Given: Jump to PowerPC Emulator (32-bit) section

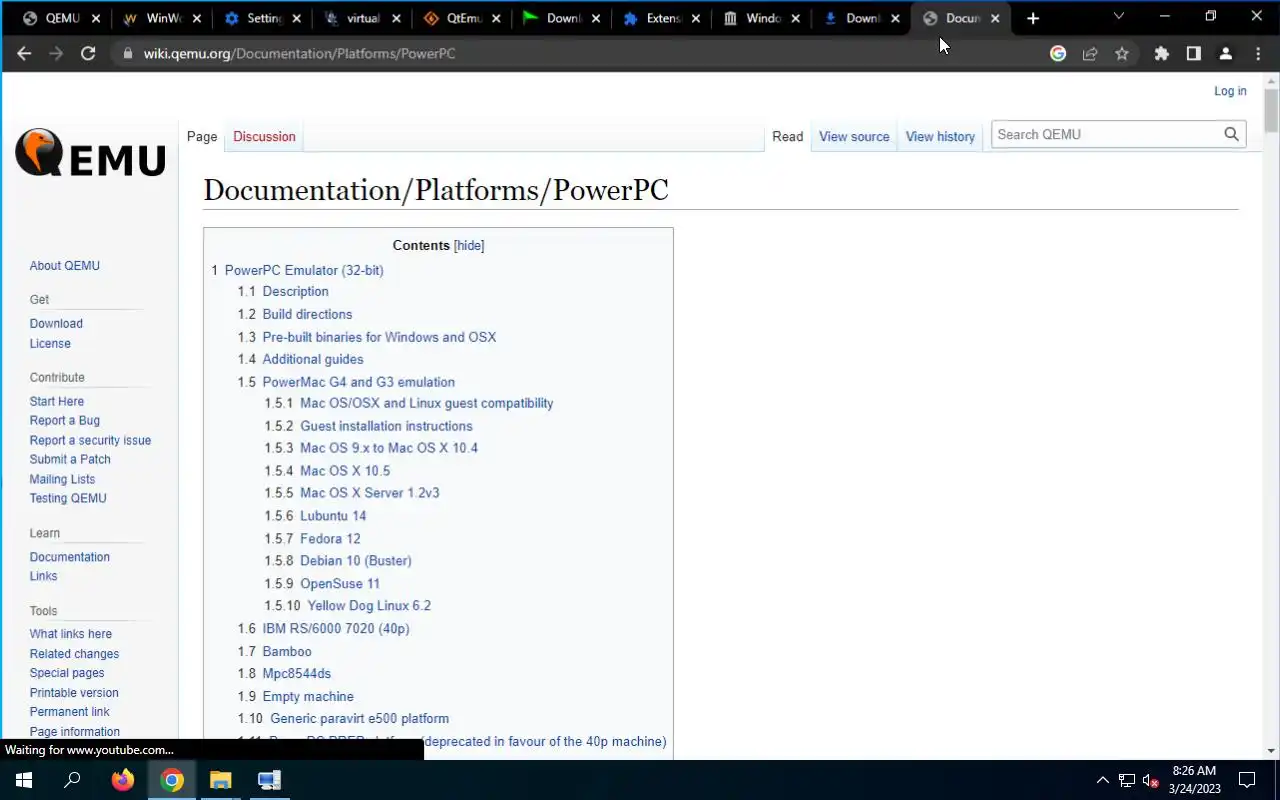Looking at the screenshot, I should coord(304,270).
